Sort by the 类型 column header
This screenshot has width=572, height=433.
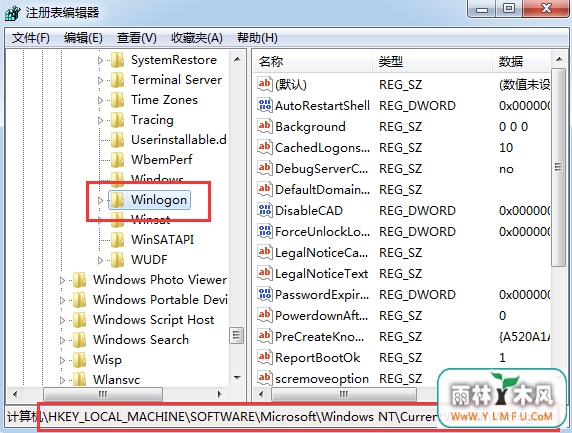[x=433, y=61]
